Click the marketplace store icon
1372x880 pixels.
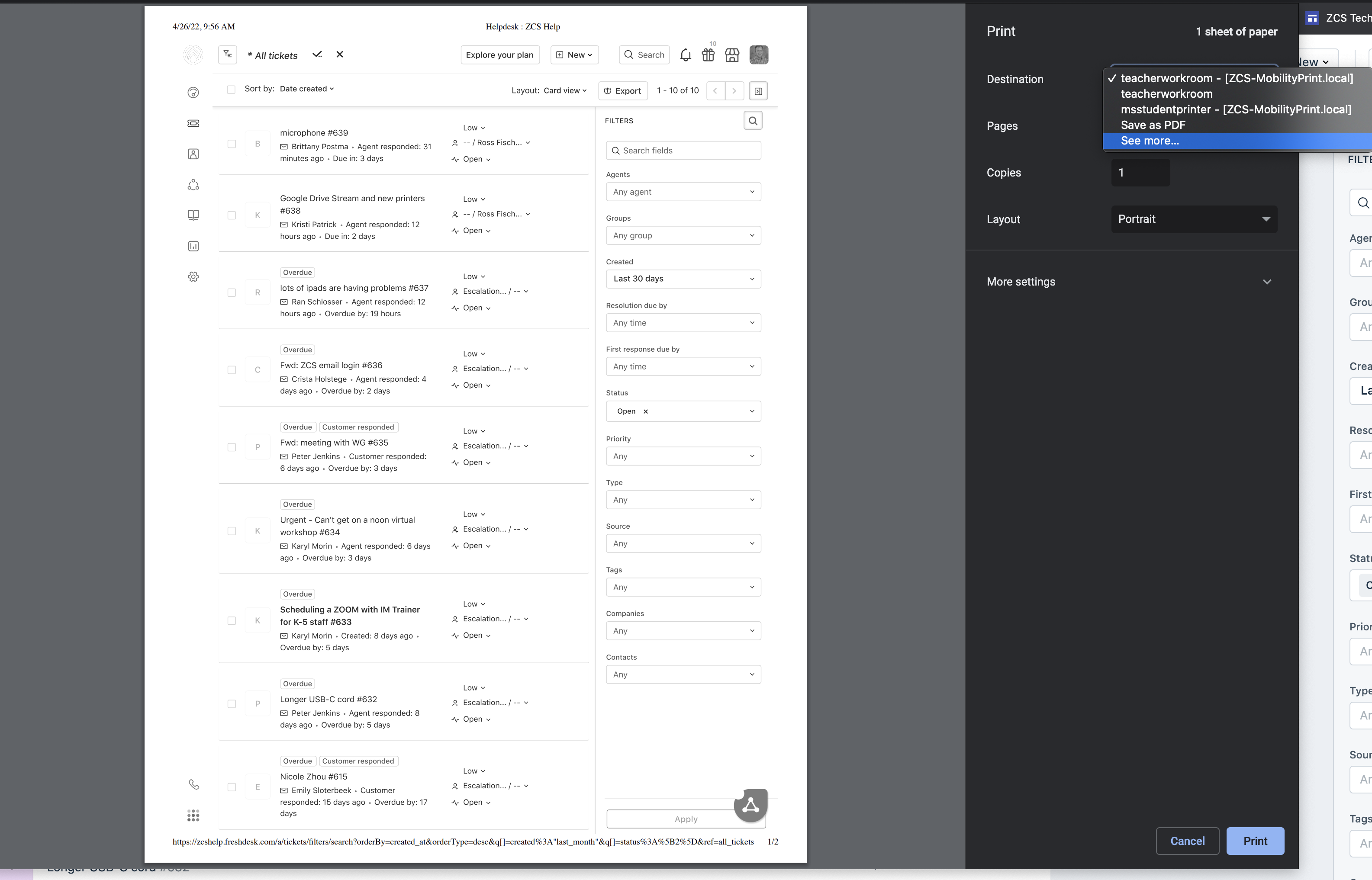click(732, 55)
